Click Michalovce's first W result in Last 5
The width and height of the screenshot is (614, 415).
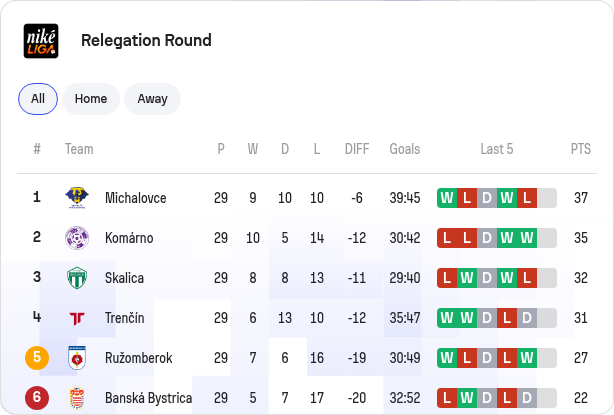[447, 198]
